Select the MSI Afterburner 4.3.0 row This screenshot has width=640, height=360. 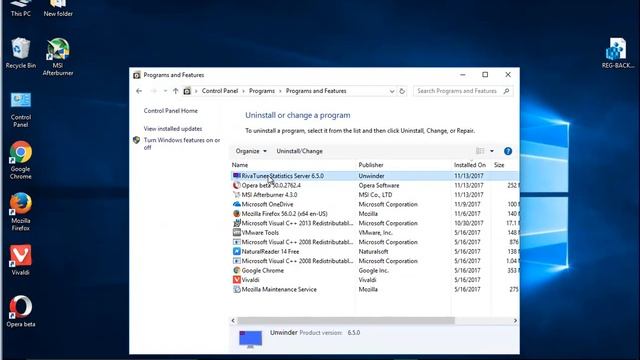pos(375,195)
